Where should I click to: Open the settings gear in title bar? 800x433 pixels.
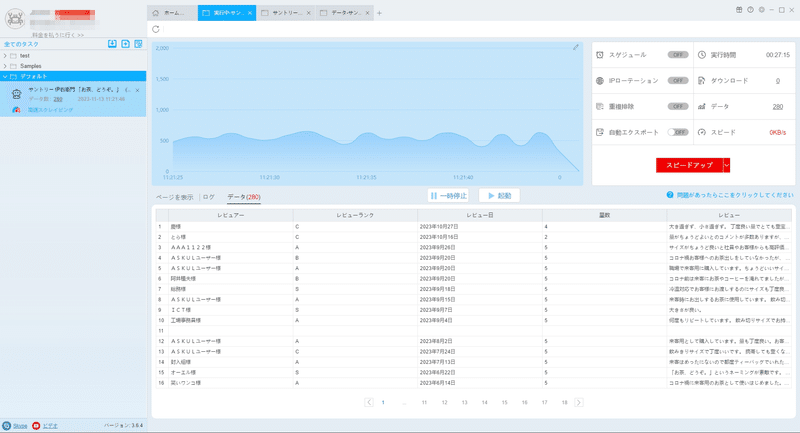(x=761, y=10)
